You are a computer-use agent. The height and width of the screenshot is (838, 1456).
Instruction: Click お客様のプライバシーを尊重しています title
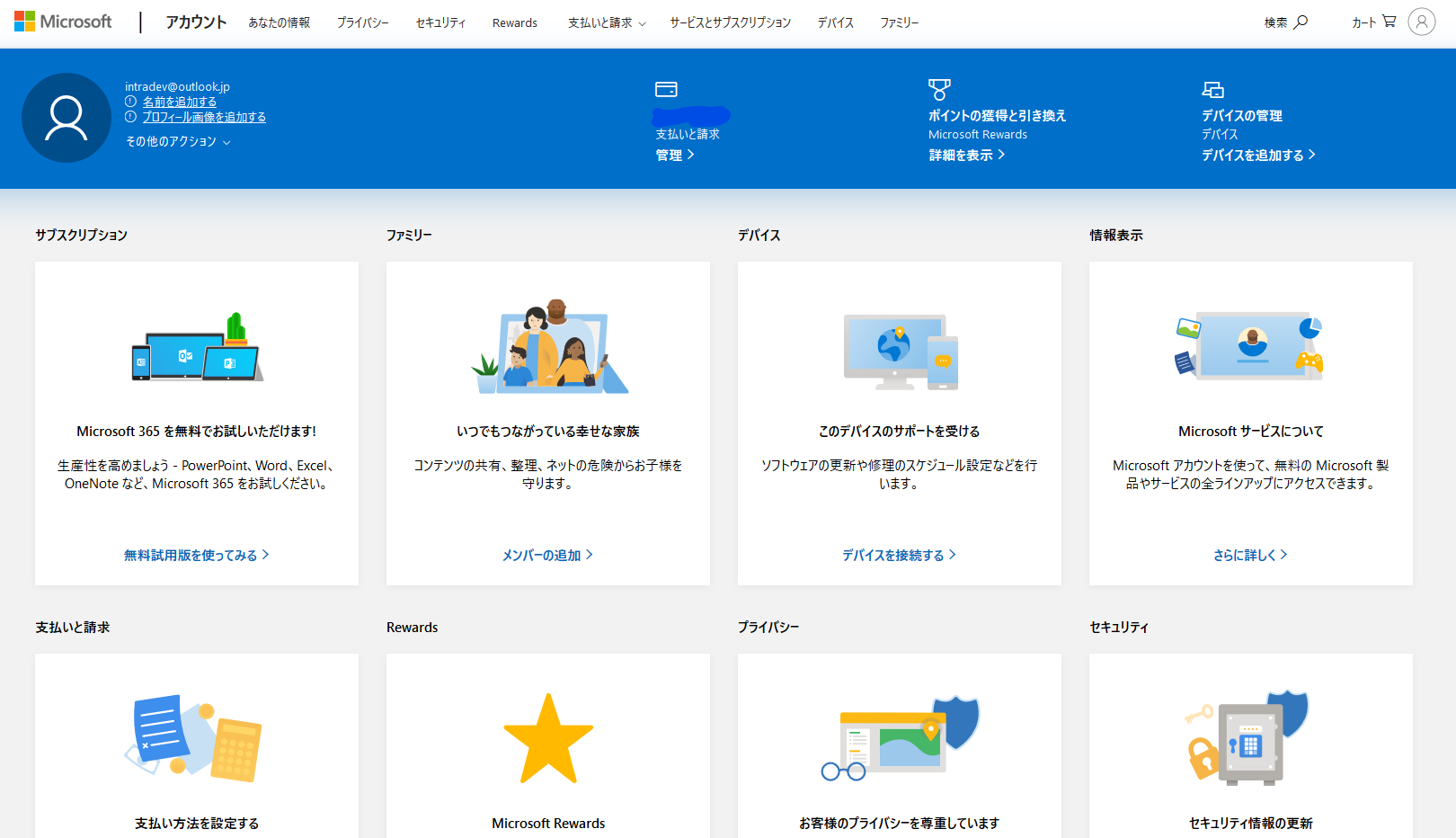900,824
